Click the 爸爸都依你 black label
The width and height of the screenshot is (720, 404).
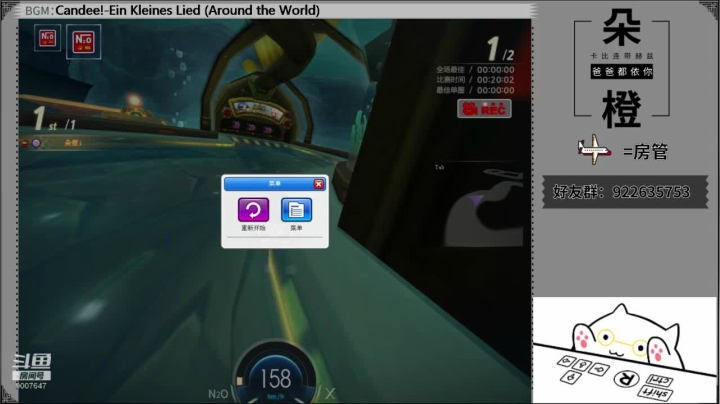(622, 72)
